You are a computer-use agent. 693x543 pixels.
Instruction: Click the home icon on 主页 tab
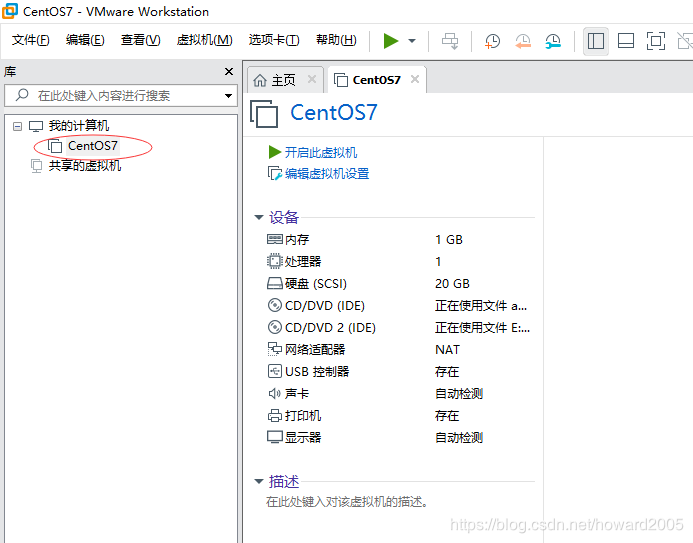[260, 80]
